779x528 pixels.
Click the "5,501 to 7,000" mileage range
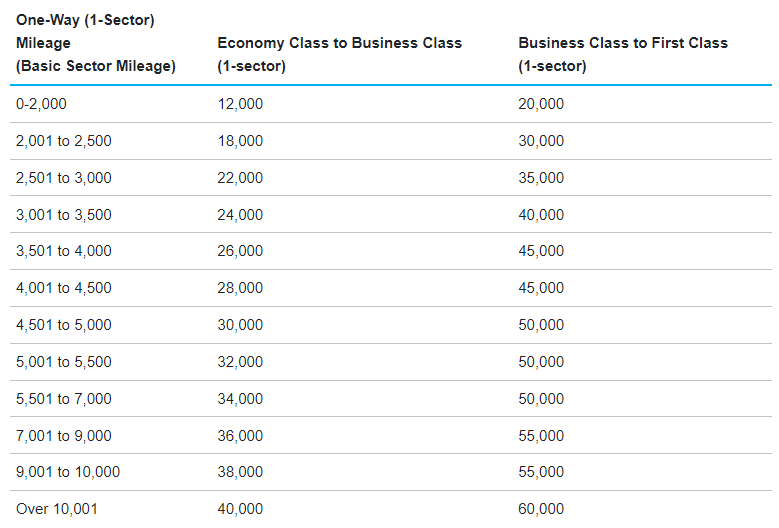tap(64, 399)
